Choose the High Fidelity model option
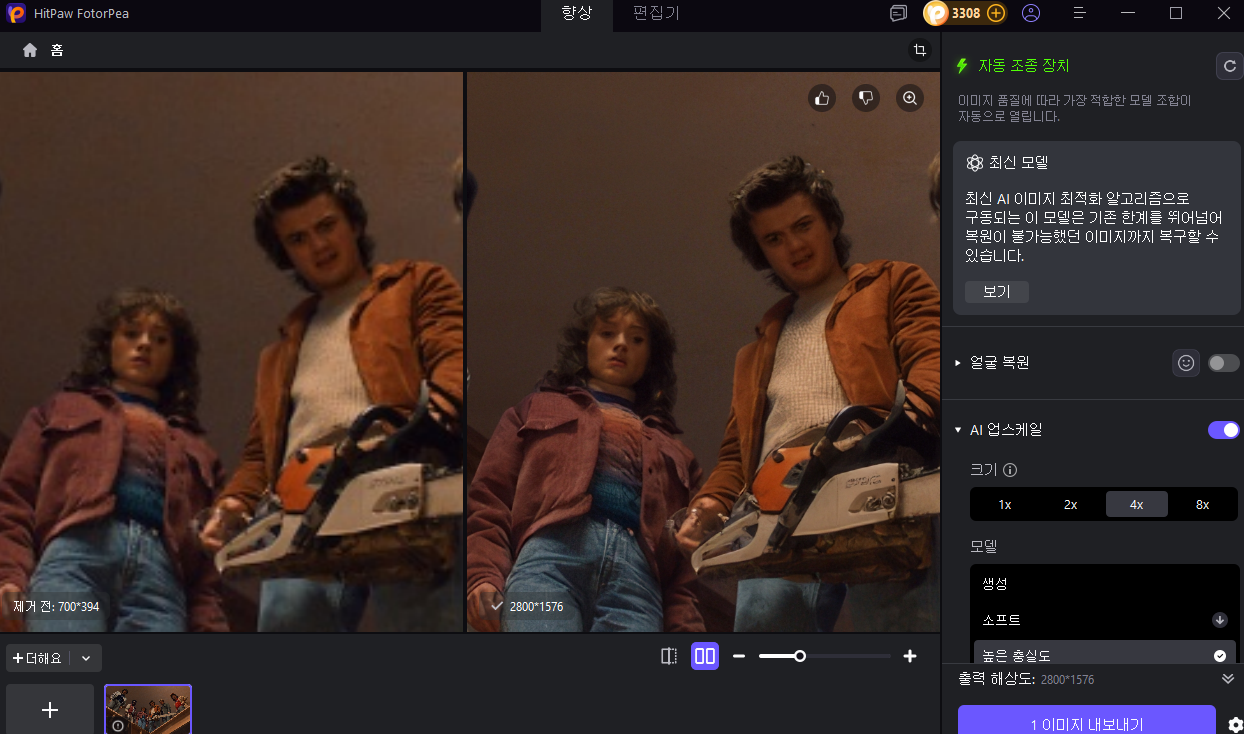1244x734 pixels. tap(1105, 655)
